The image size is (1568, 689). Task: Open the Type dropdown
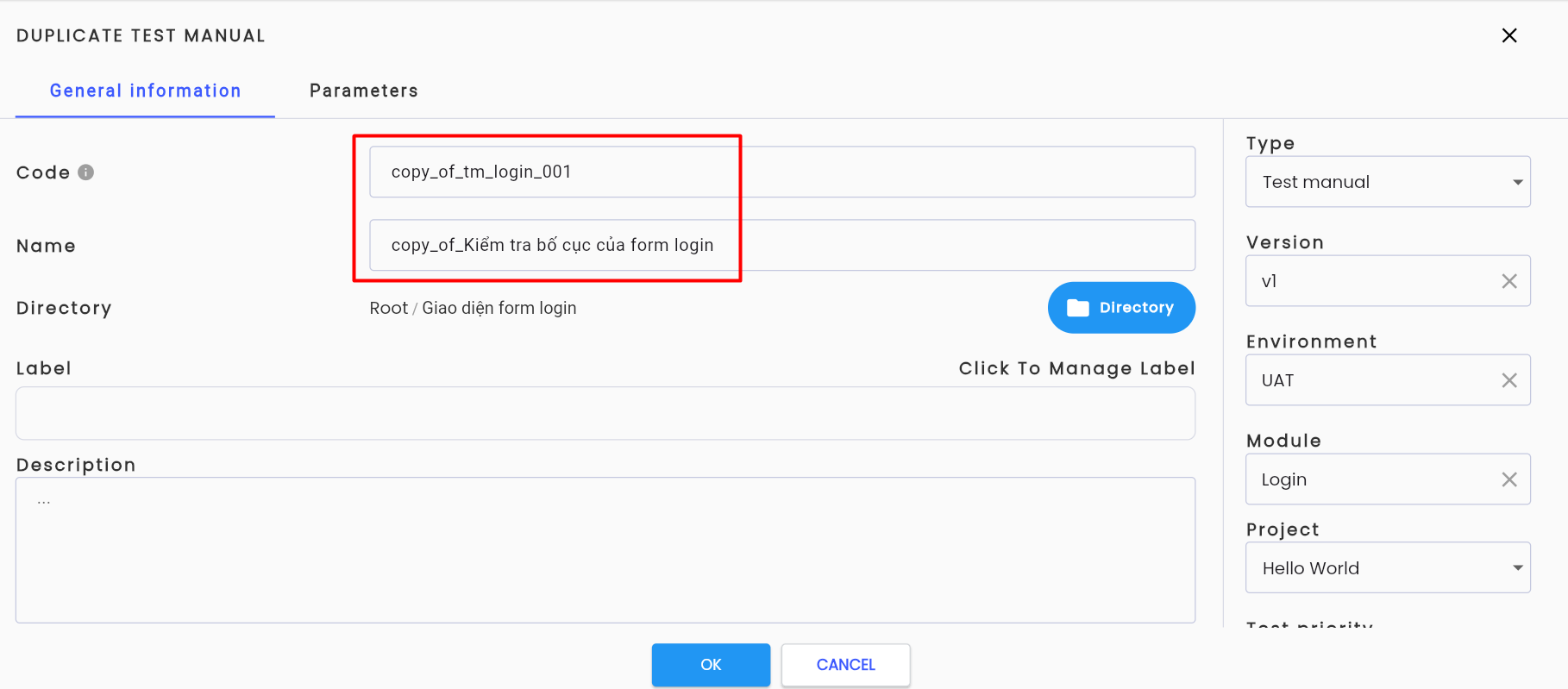pos(1388,182)
